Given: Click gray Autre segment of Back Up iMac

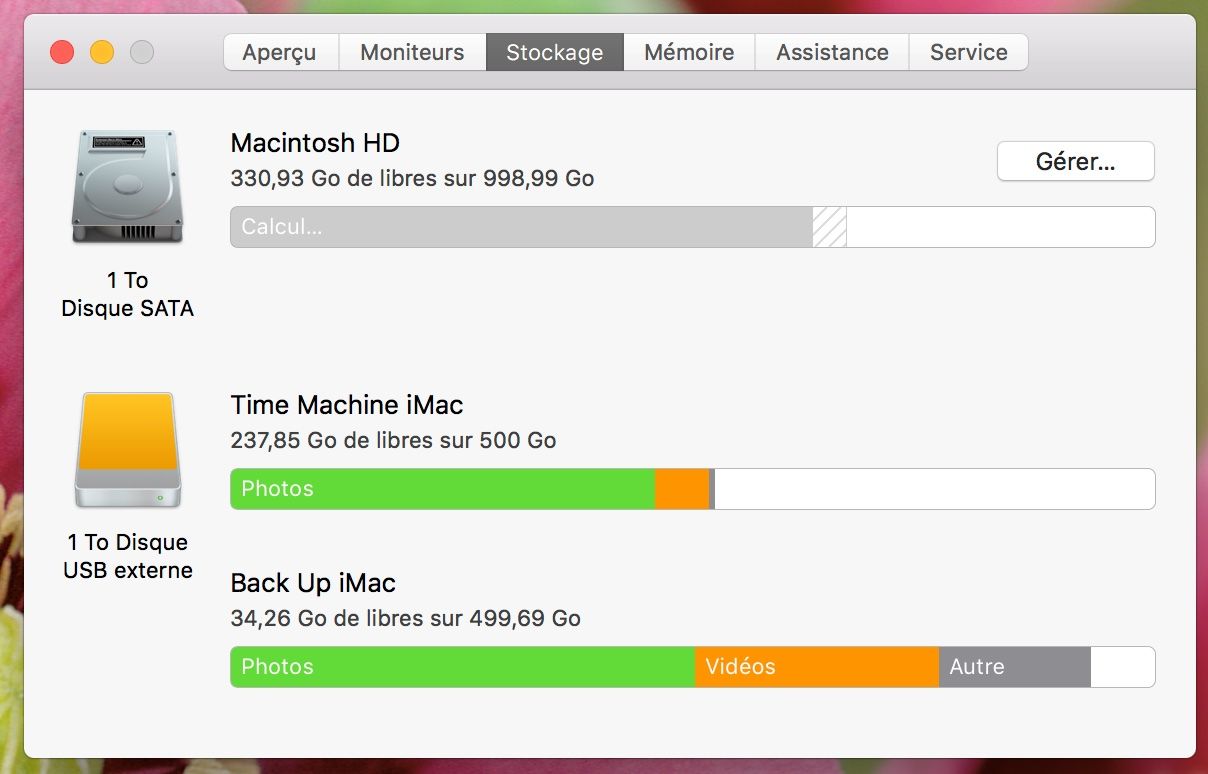Looking at the screenshot, I should coord(1015,667).
